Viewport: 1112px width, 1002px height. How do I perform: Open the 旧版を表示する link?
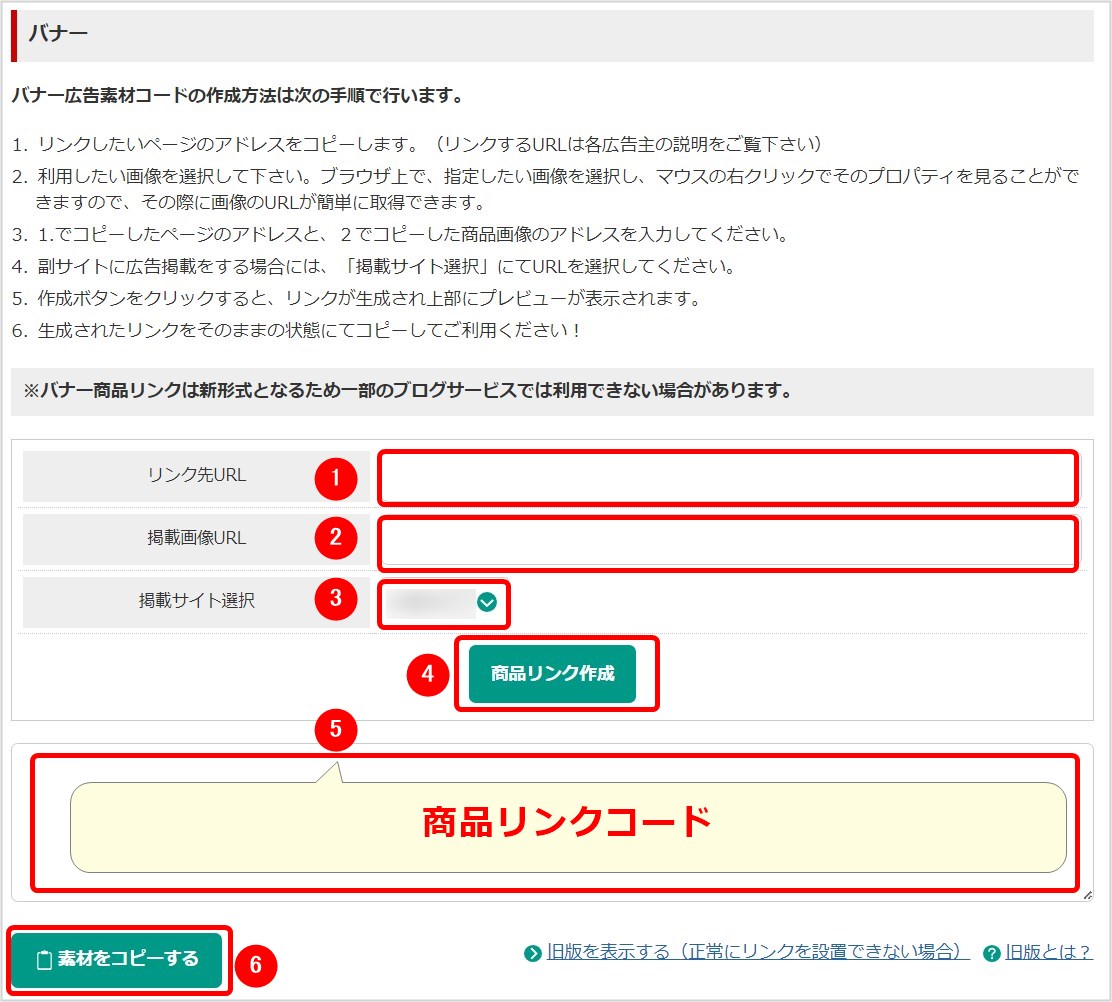[x=758, y=952]
